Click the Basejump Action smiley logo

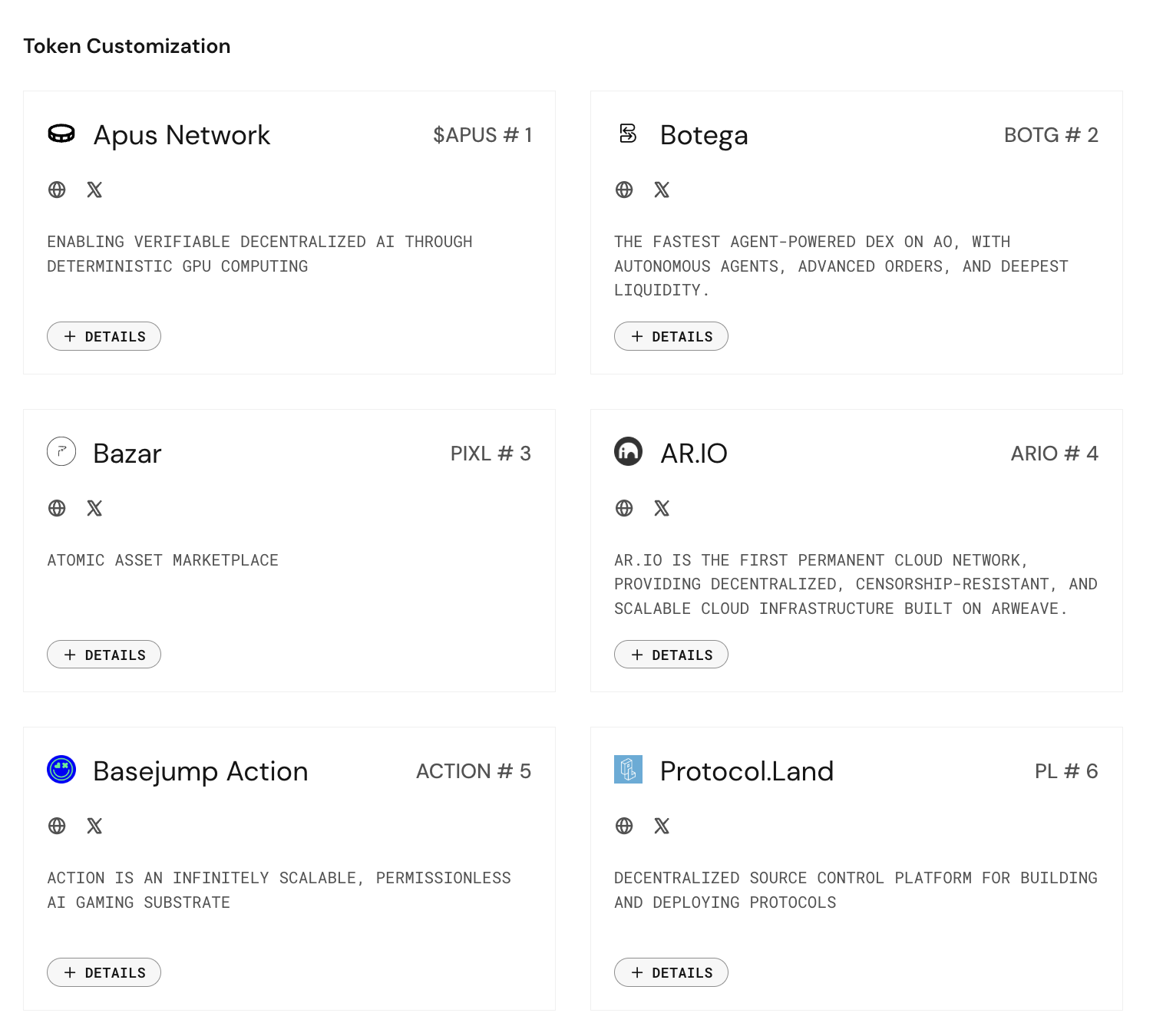click(61, 770)
